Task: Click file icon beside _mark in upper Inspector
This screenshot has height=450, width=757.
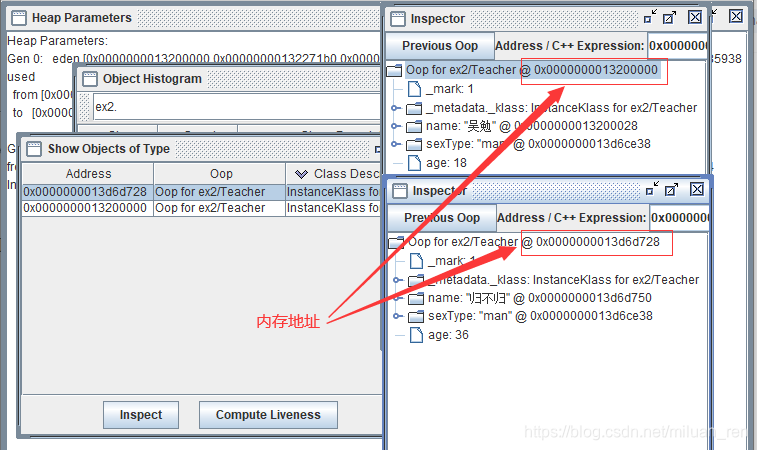Action: pos(414,89)
